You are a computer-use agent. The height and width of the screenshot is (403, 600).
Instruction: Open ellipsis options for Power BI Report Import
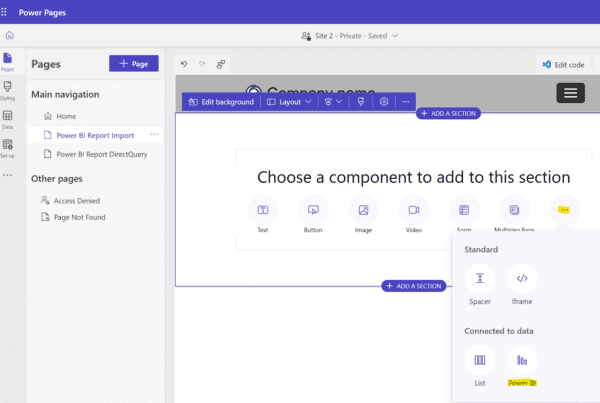pos(154,134)
